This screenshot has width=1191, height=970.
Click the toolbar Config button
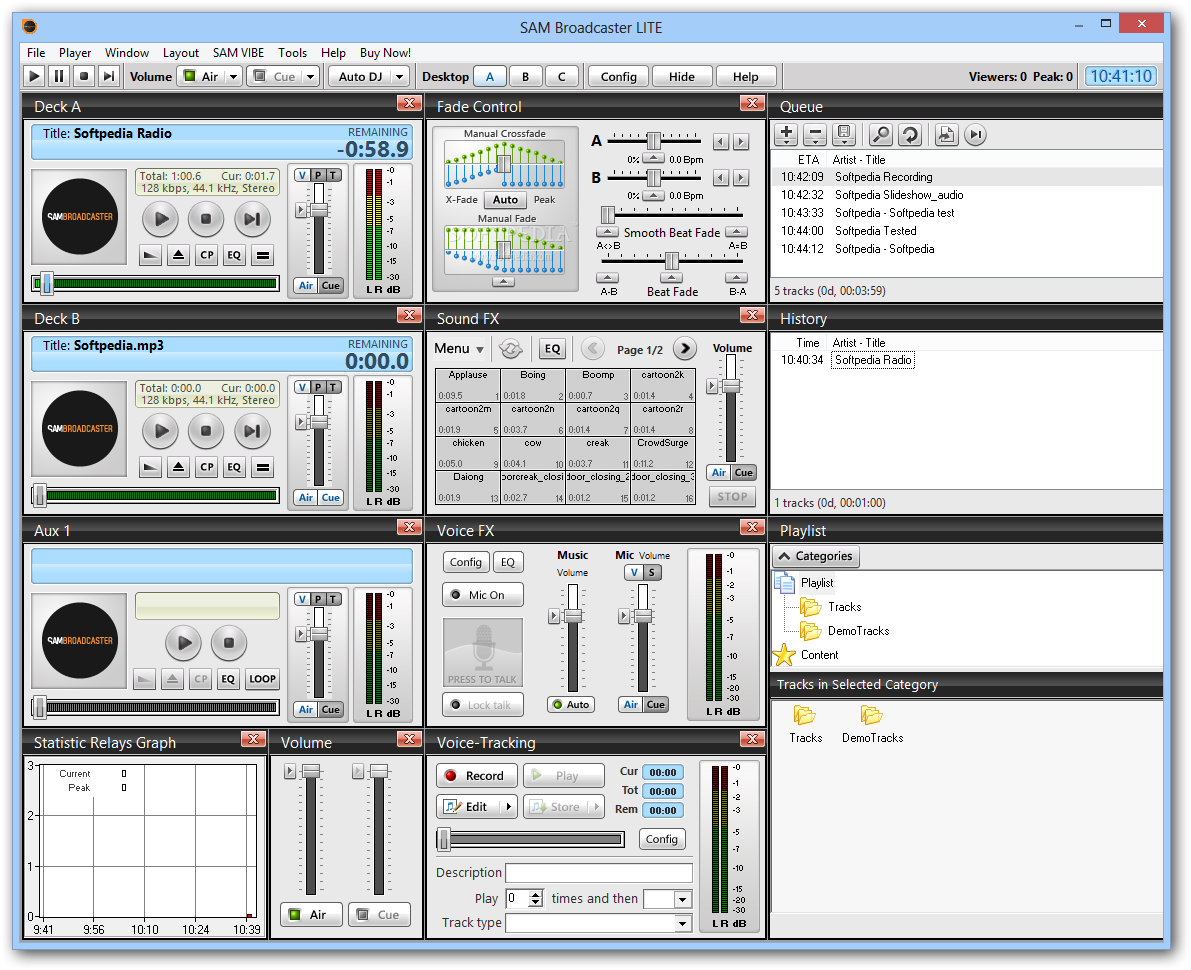pos(618,77)
